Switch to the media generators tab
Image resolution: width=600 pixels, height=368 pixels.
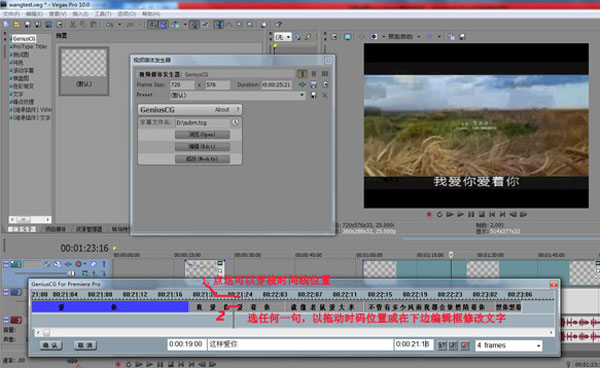point(22,229)
